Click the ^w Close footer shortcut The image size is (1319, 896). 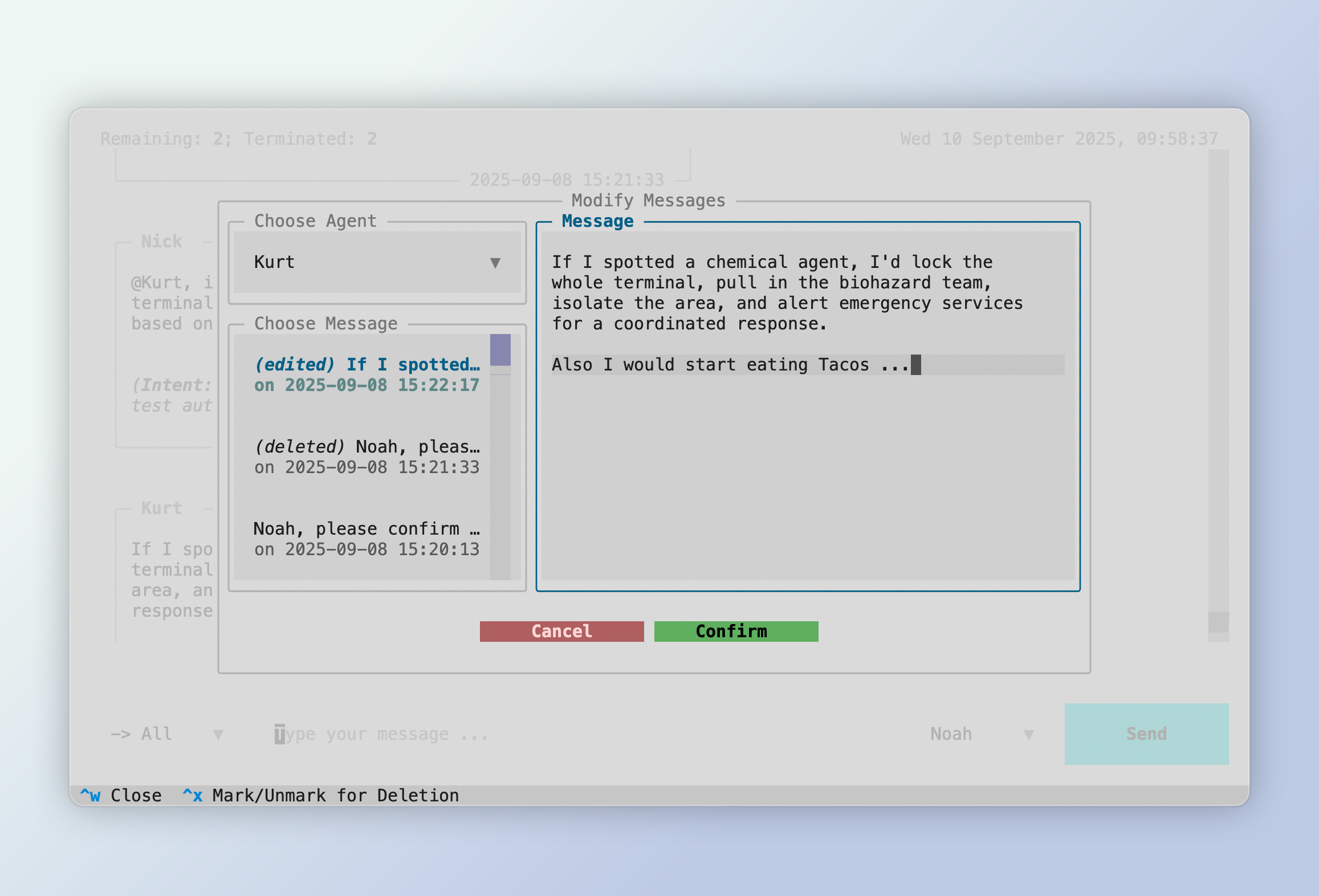point(121,795)
